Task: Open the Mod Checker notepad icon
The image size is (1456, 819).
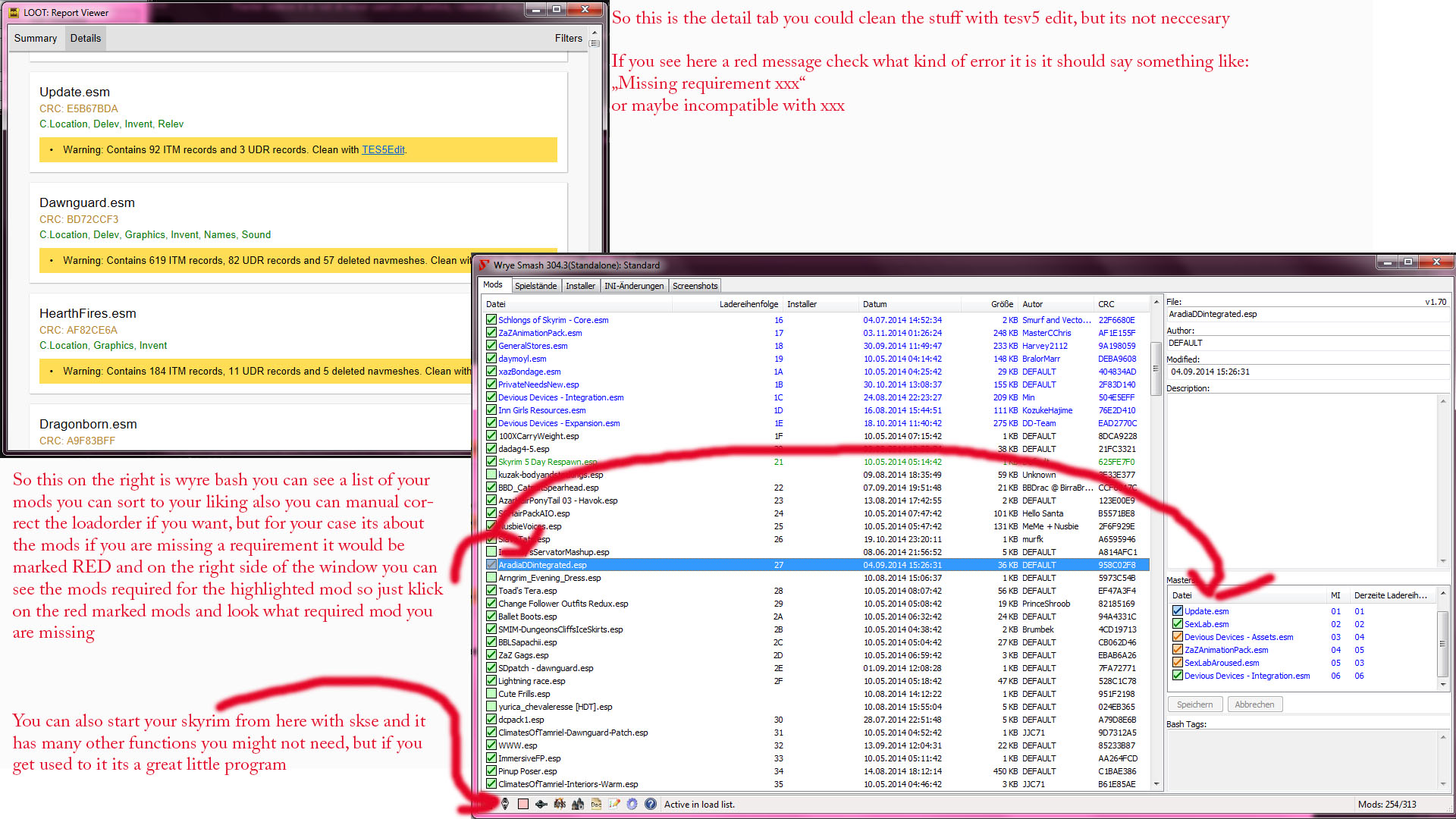Action: 614,805
